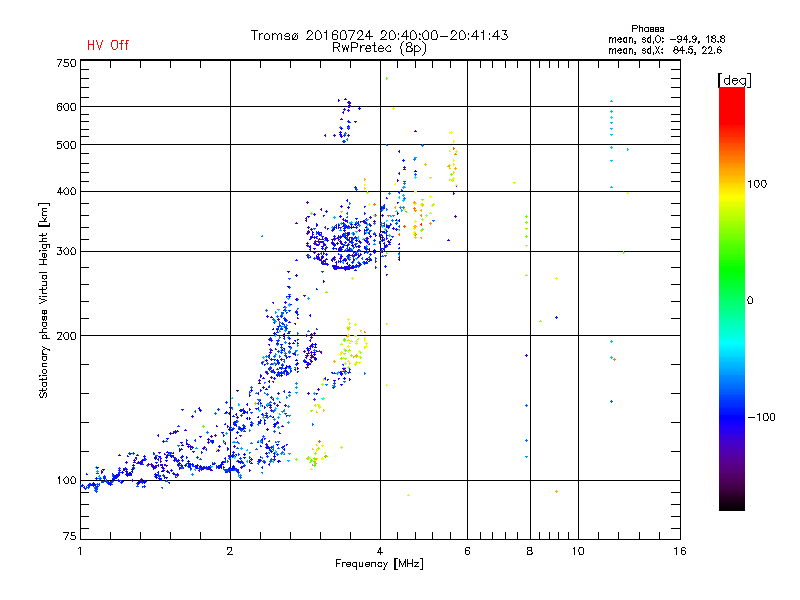Click the rainbow phase colorbar
The height and width of the screenshot is (600, 800).
[732, 298]
